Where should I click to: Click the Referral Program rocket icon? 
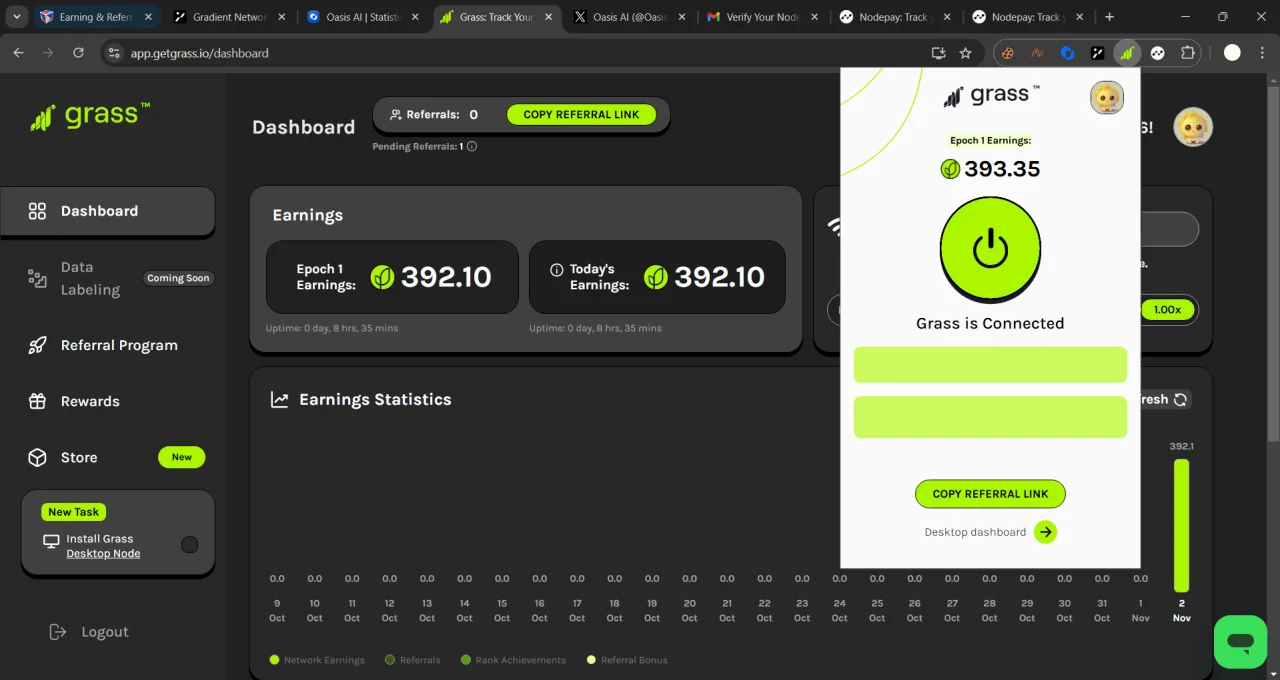pyautogui.click(x=37, y=345)
